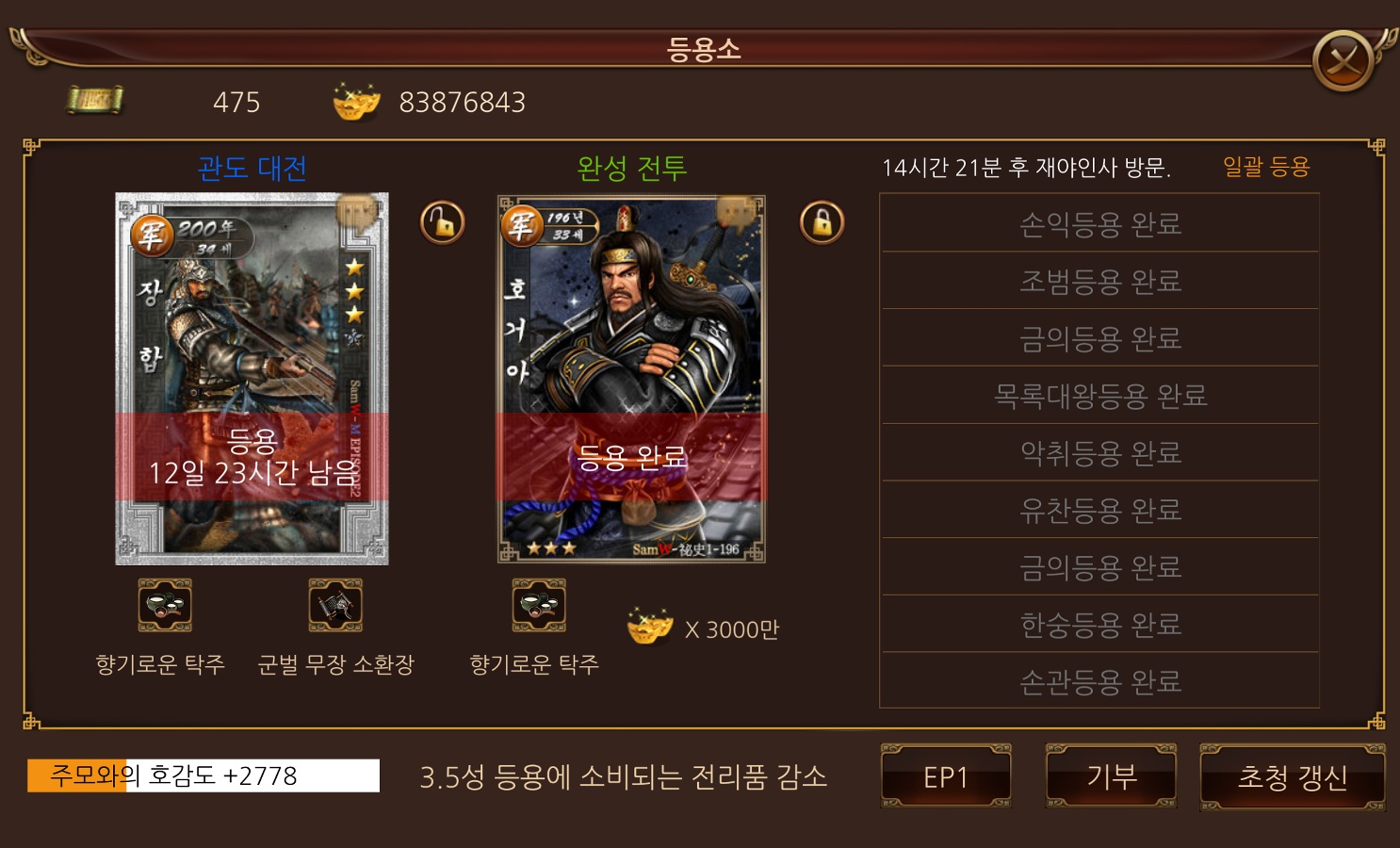Open the speech bubble icon on 장합 card
The height and width of the screenshot is (848, 1400).
(357, 213)
